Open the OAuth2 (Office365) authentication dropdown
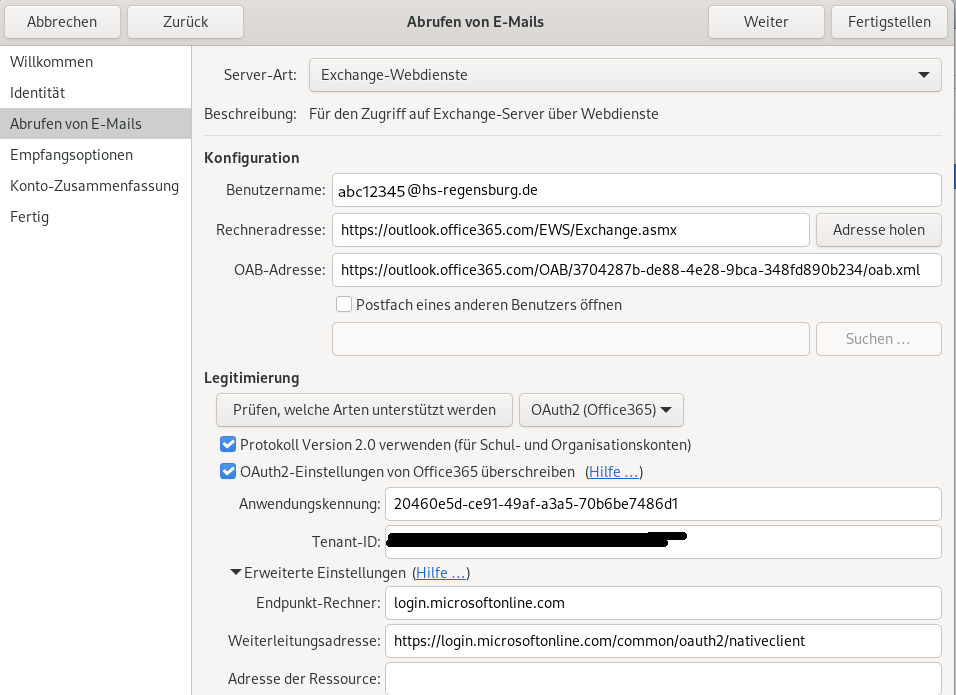 (x=601, y=409)
